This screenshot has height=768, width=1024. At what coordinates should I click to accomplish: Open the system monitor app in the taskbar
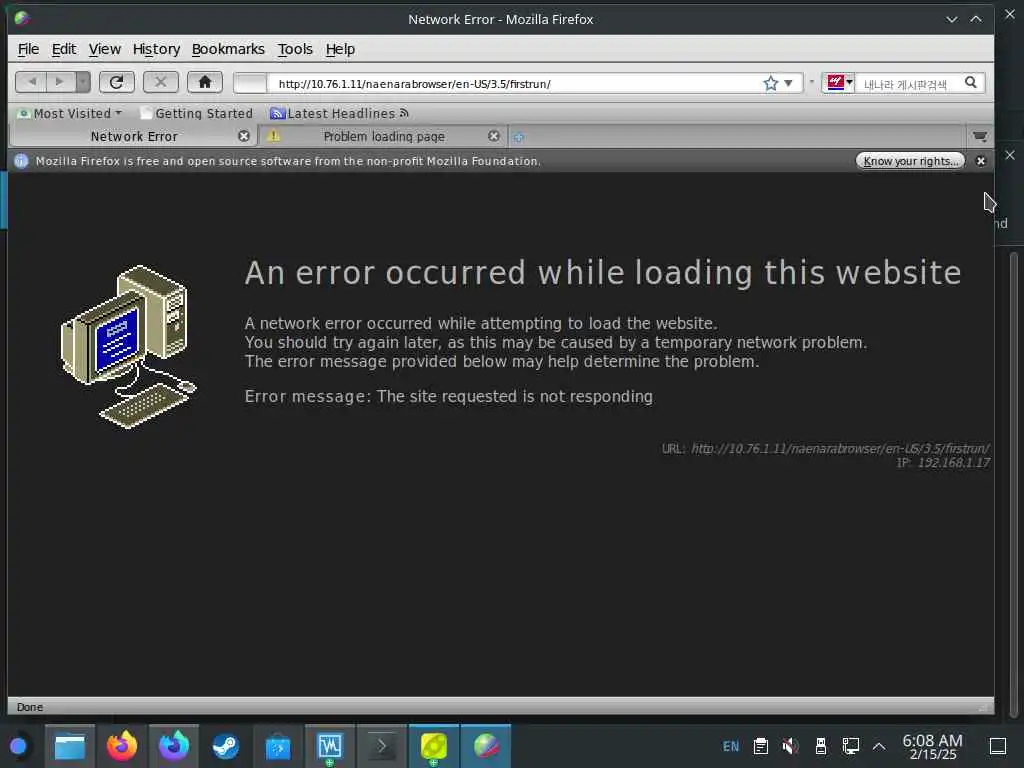pyautogui.click(x=330, y=746)
